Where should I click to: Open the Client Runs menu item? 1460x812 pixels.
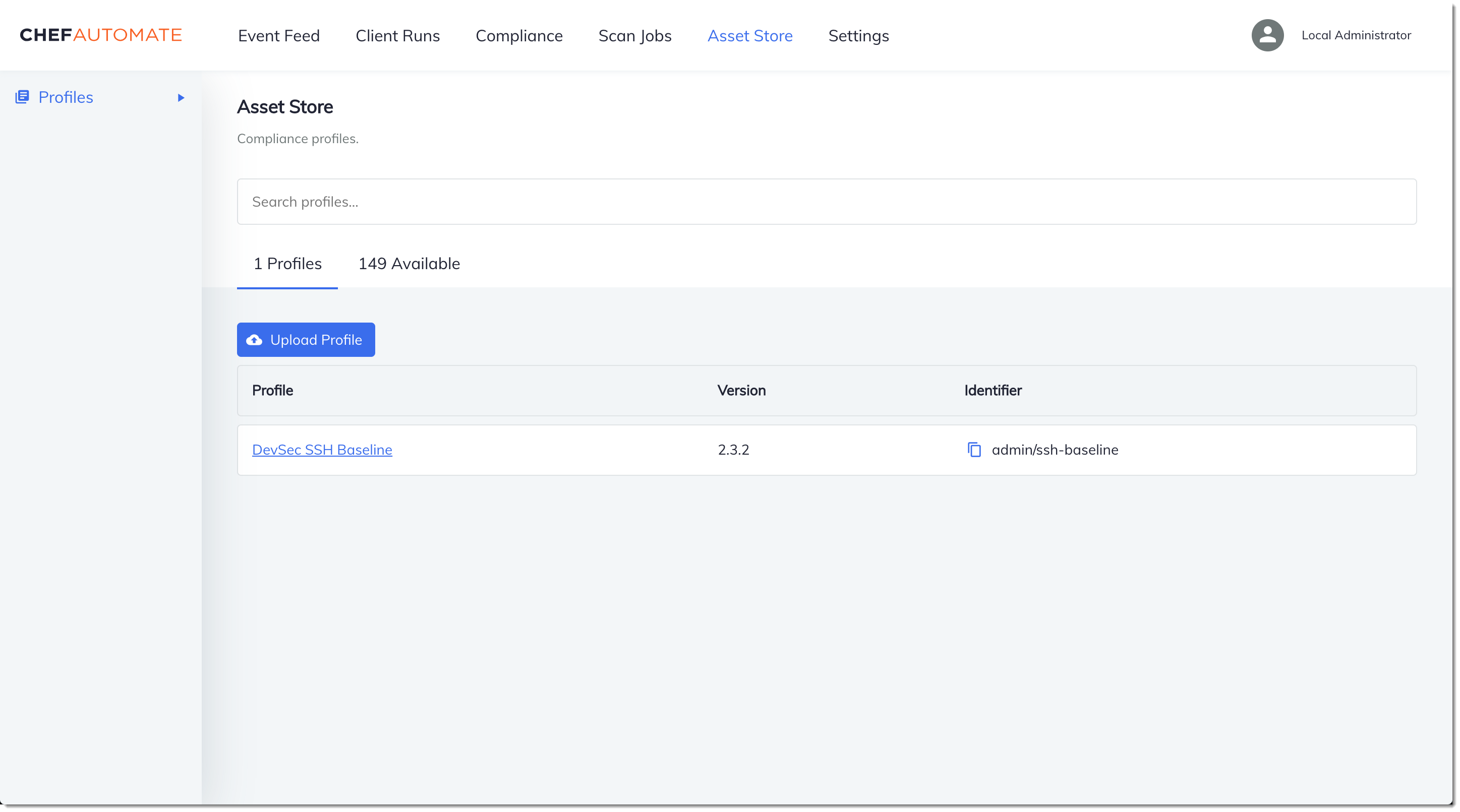coord(397,35)
